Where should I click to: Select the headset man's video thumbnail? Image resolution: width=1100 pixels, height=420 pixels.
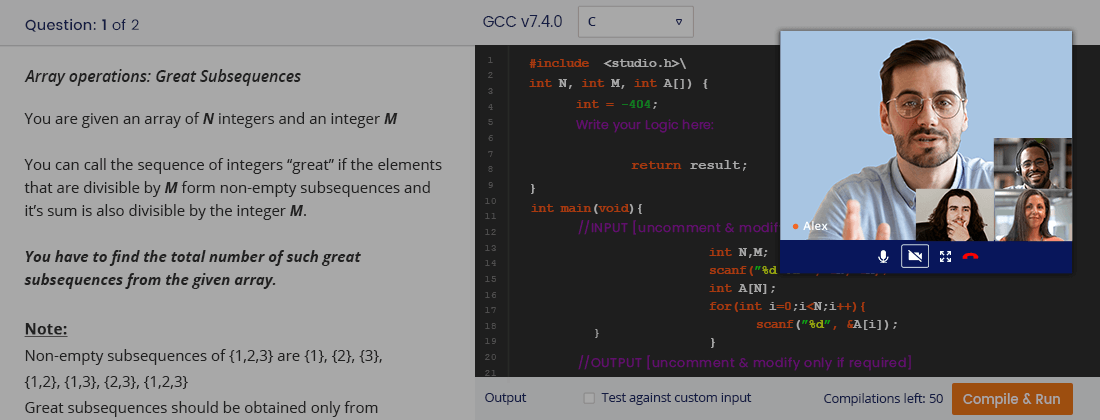[1033, 163]
